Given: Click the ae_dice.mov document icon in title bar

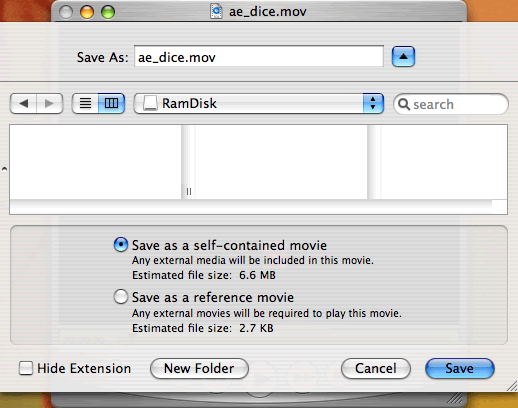Looking at the screenshot, I should (x=216, y=11).
